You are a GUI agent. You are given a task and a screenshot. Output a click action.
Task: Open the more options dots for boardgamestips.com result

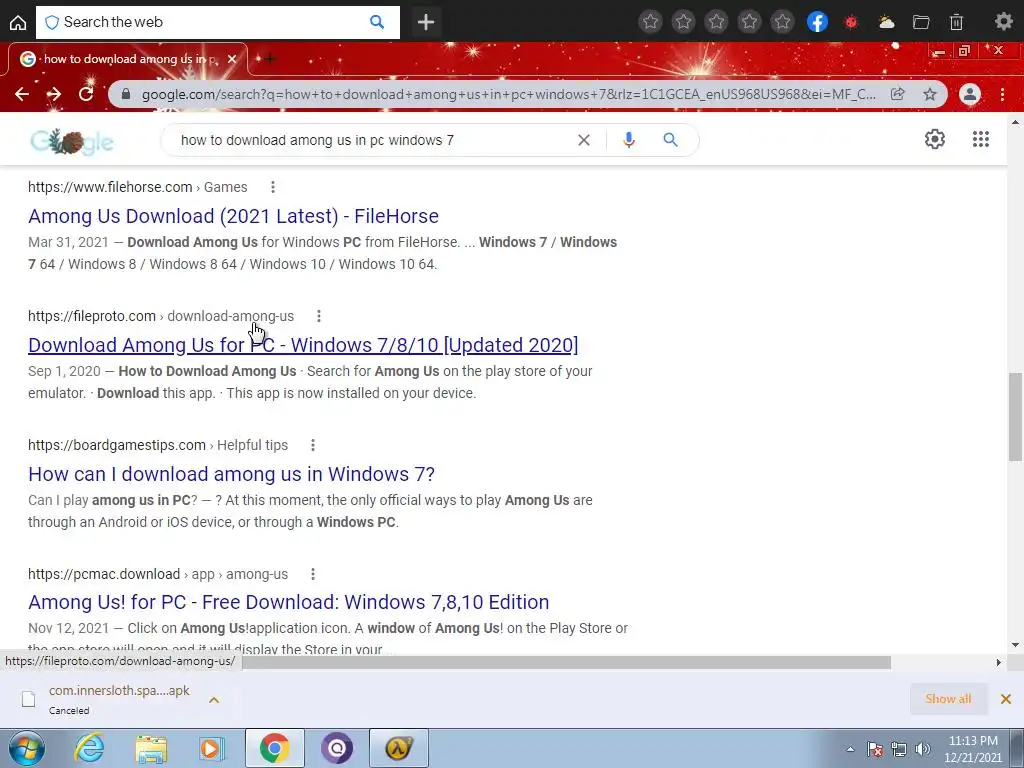tap(313, 445)
